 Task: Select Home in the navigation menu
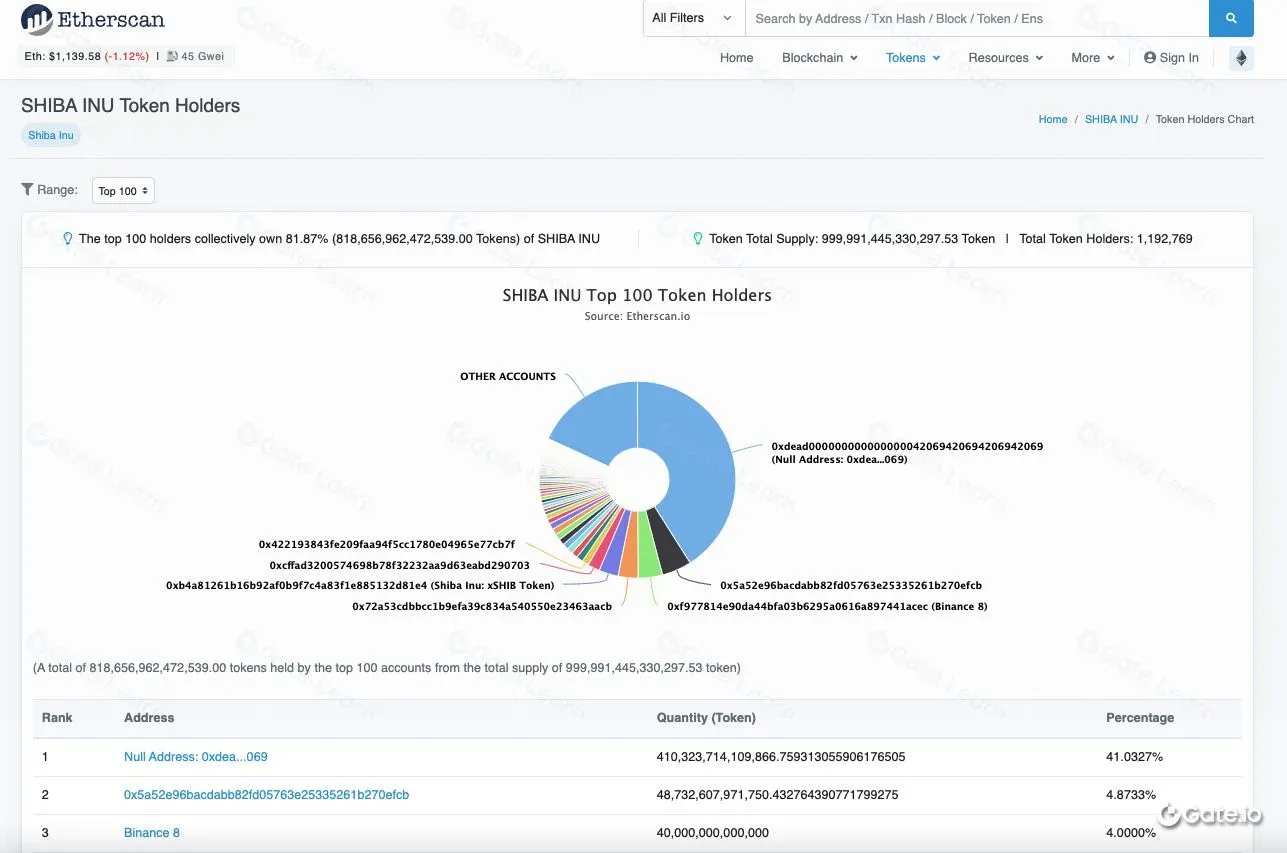(736, 57)
